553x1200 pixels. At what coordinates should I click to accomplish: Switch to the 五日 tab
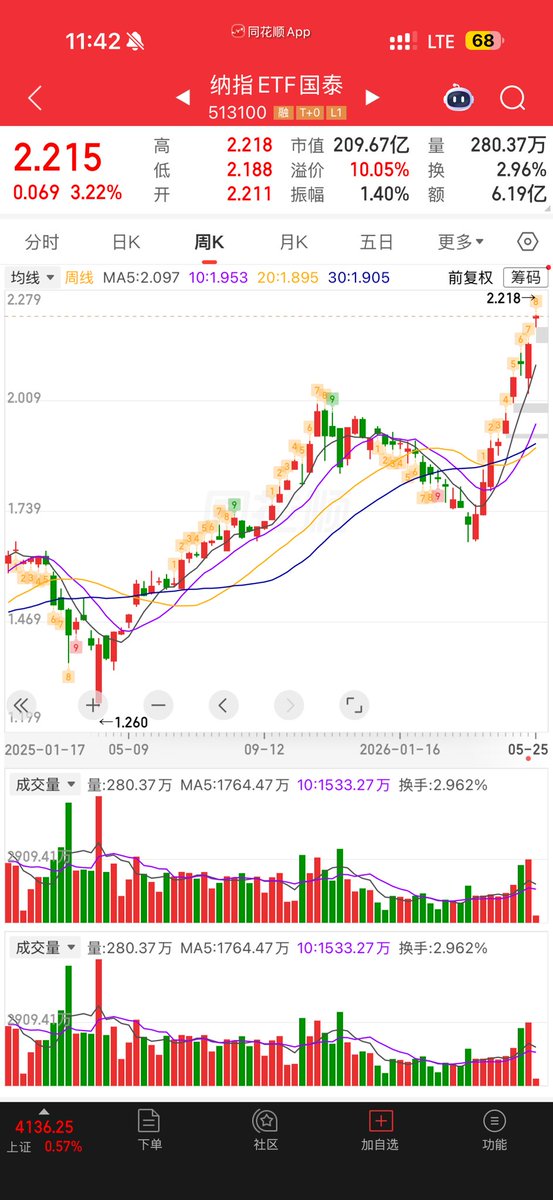376,242
